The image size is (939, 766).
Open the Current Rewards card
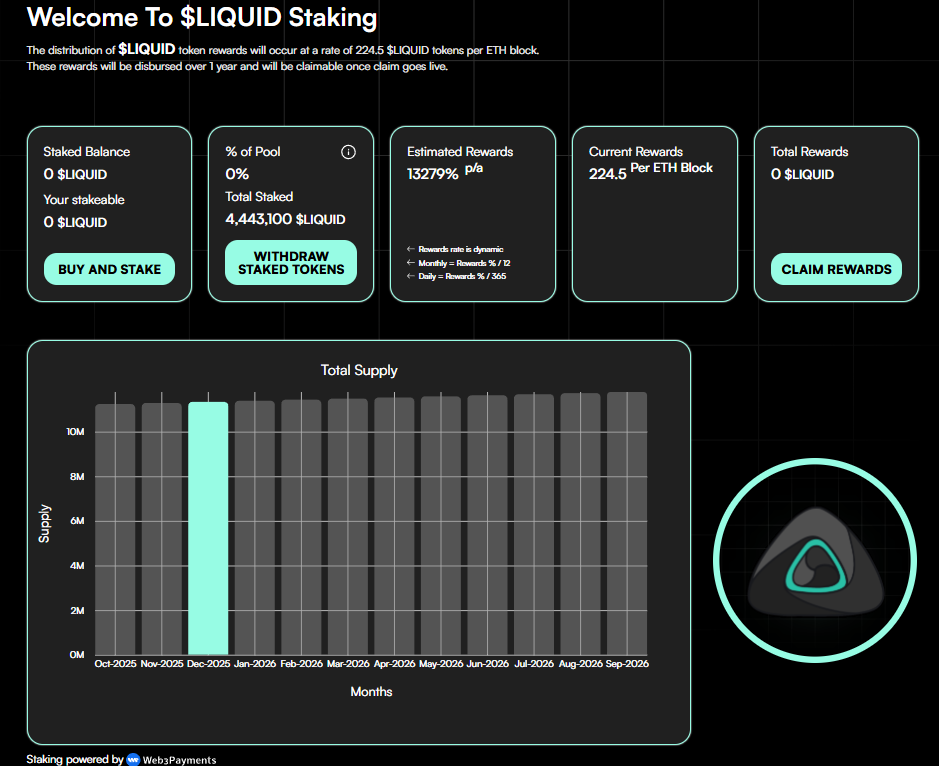[x=654, y=212]
